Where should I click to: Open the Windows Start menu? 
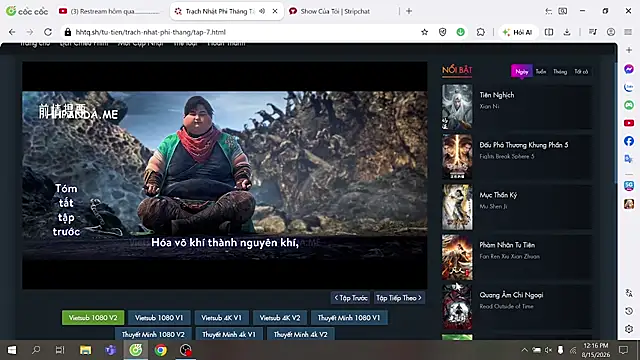[x=12, y=350]
